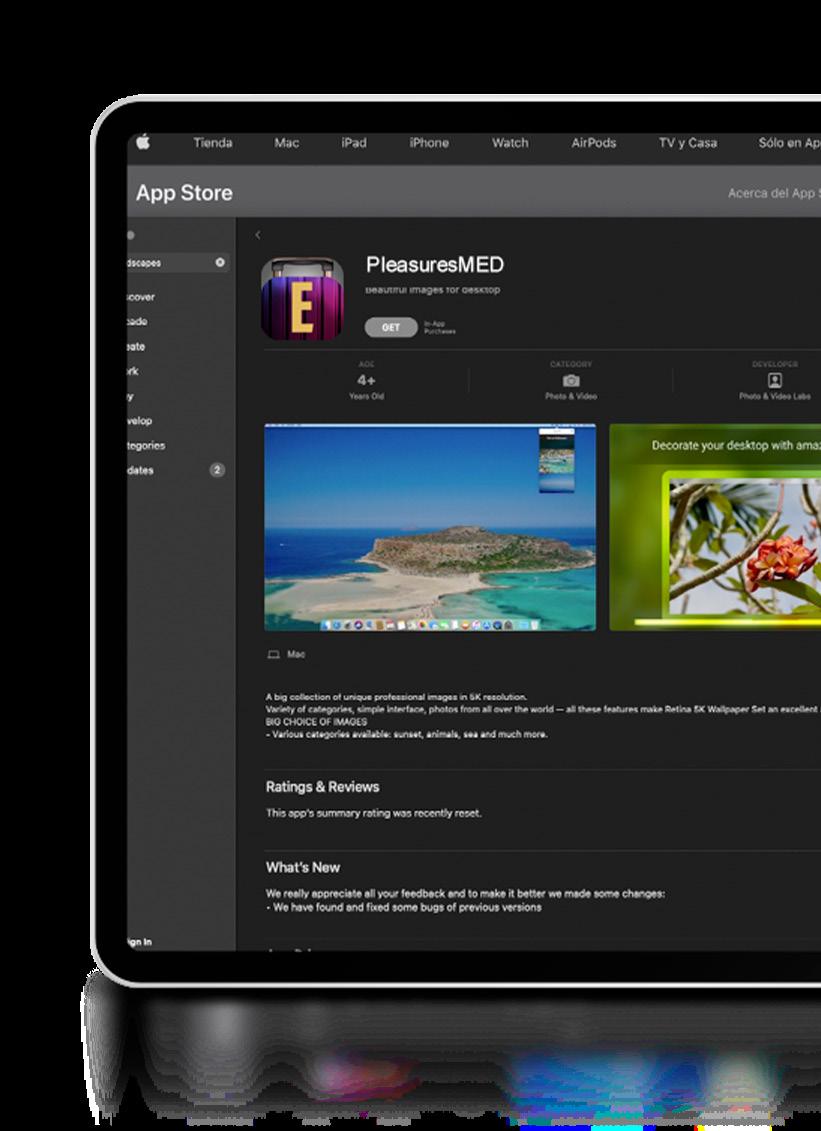Click the Mac laptop platform icon
The width and height of the screenshot is (821, 1131).
(x=273, y=654)
